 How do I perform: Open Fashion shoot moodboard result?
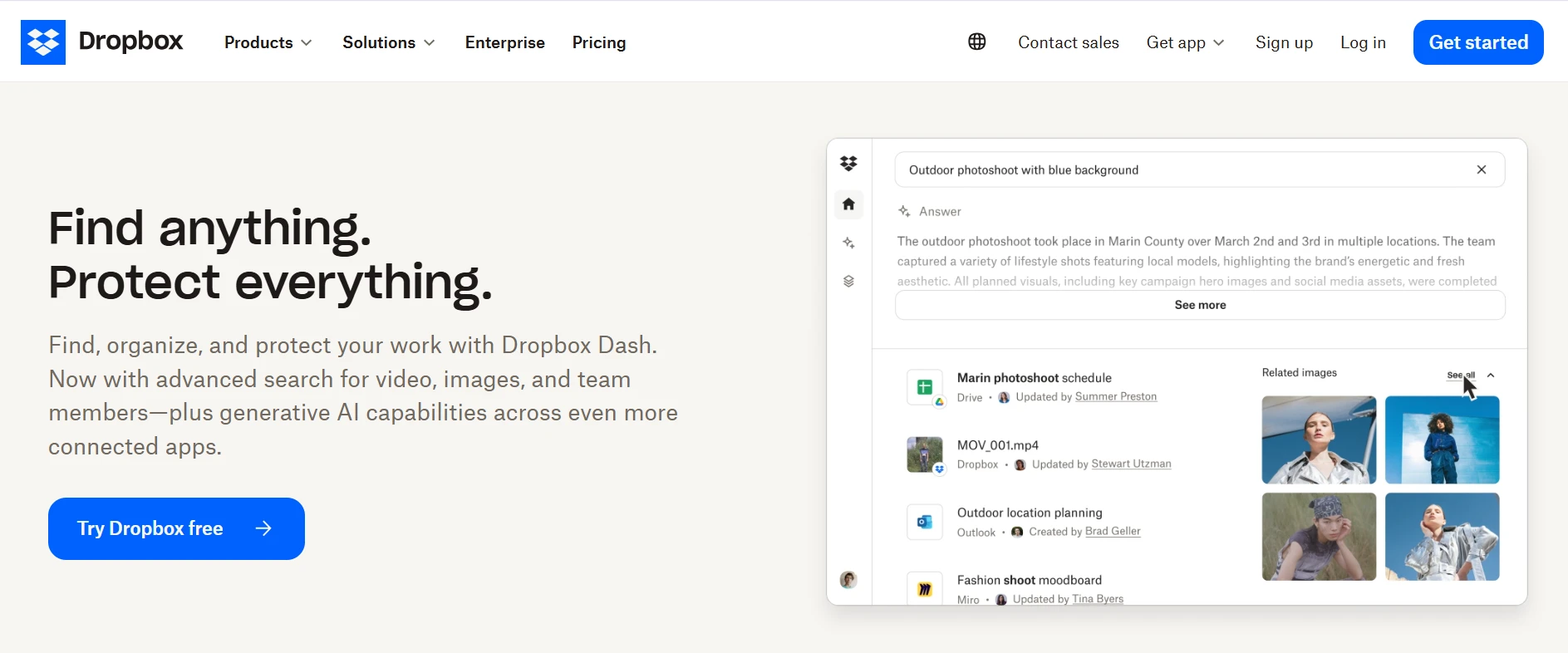click(x=1030, y=580)
